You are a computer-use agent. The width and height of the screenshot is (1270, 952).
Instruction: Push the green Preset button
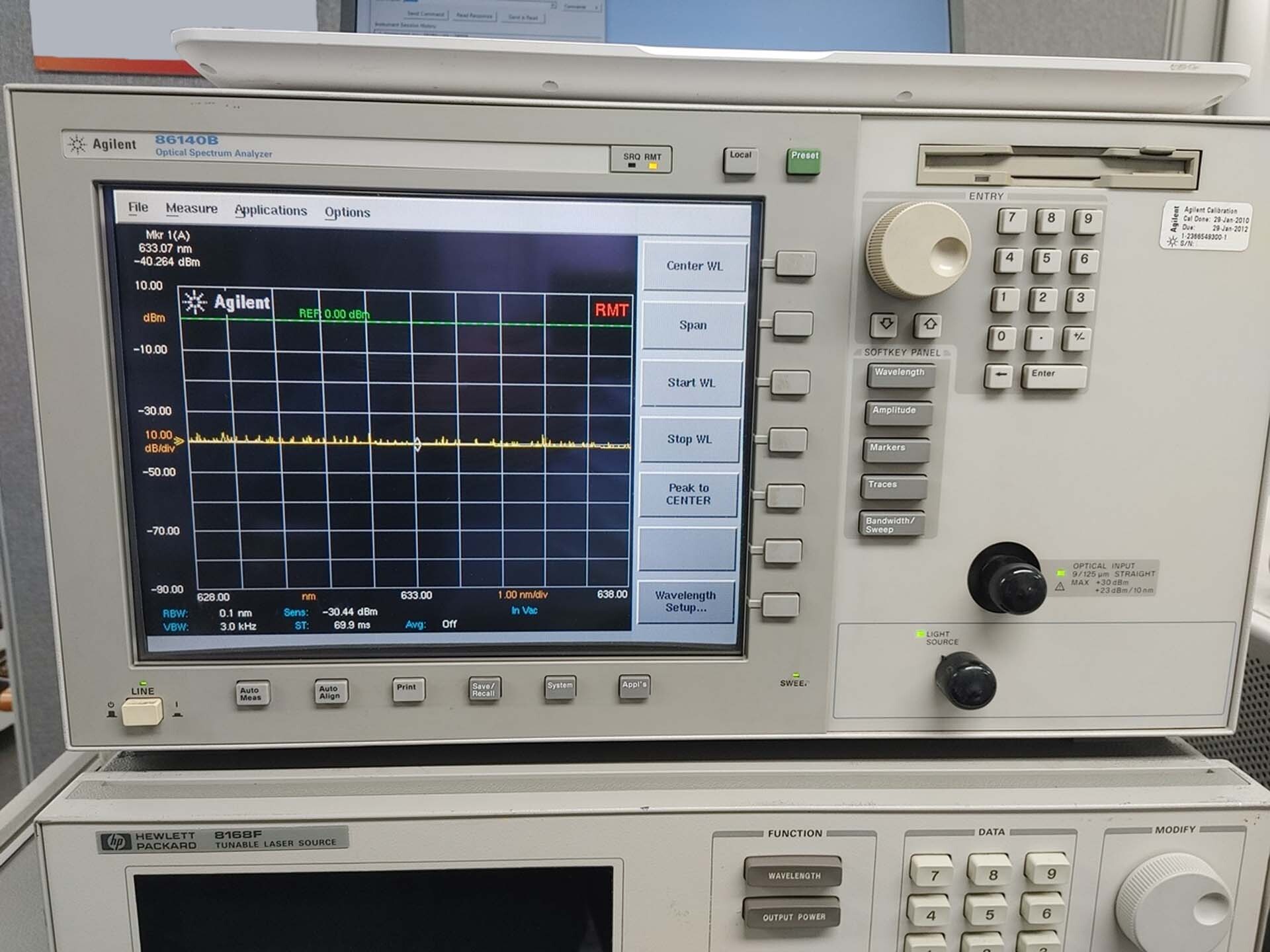[x=804, y=161]
